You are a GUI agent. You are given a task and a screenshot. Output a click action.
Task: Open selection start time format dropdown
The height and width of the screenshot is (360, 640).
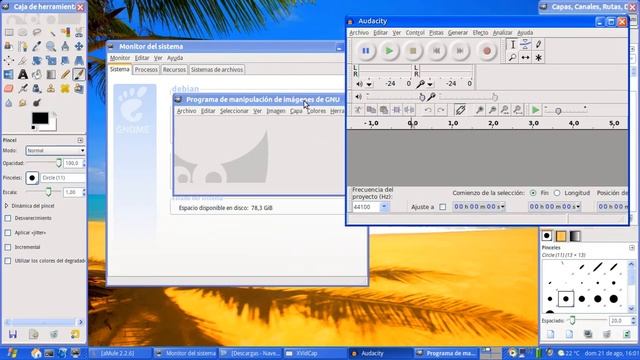[x=502, y=207]
